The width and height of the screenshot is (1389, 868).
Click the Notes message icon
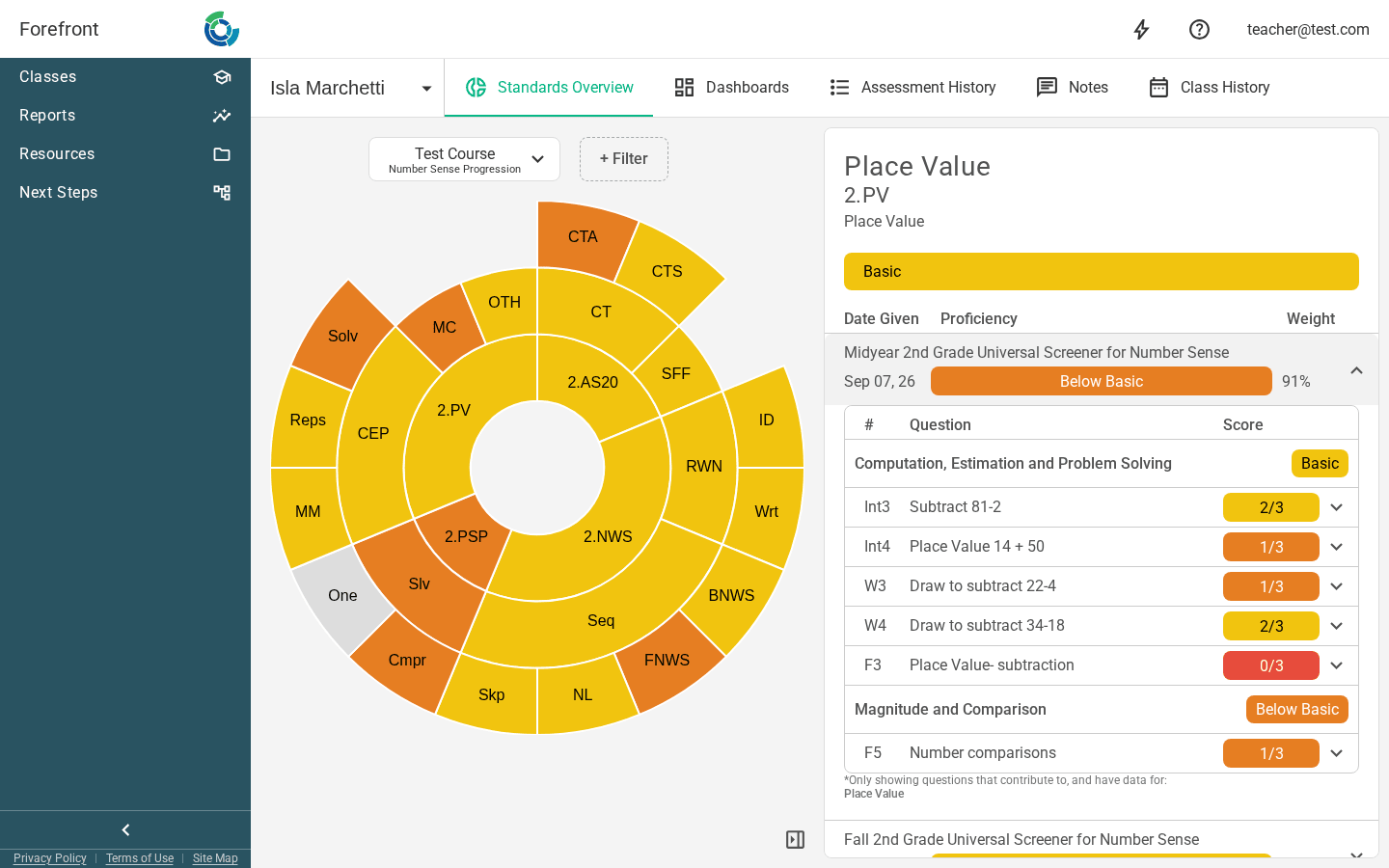point(1047,88)
